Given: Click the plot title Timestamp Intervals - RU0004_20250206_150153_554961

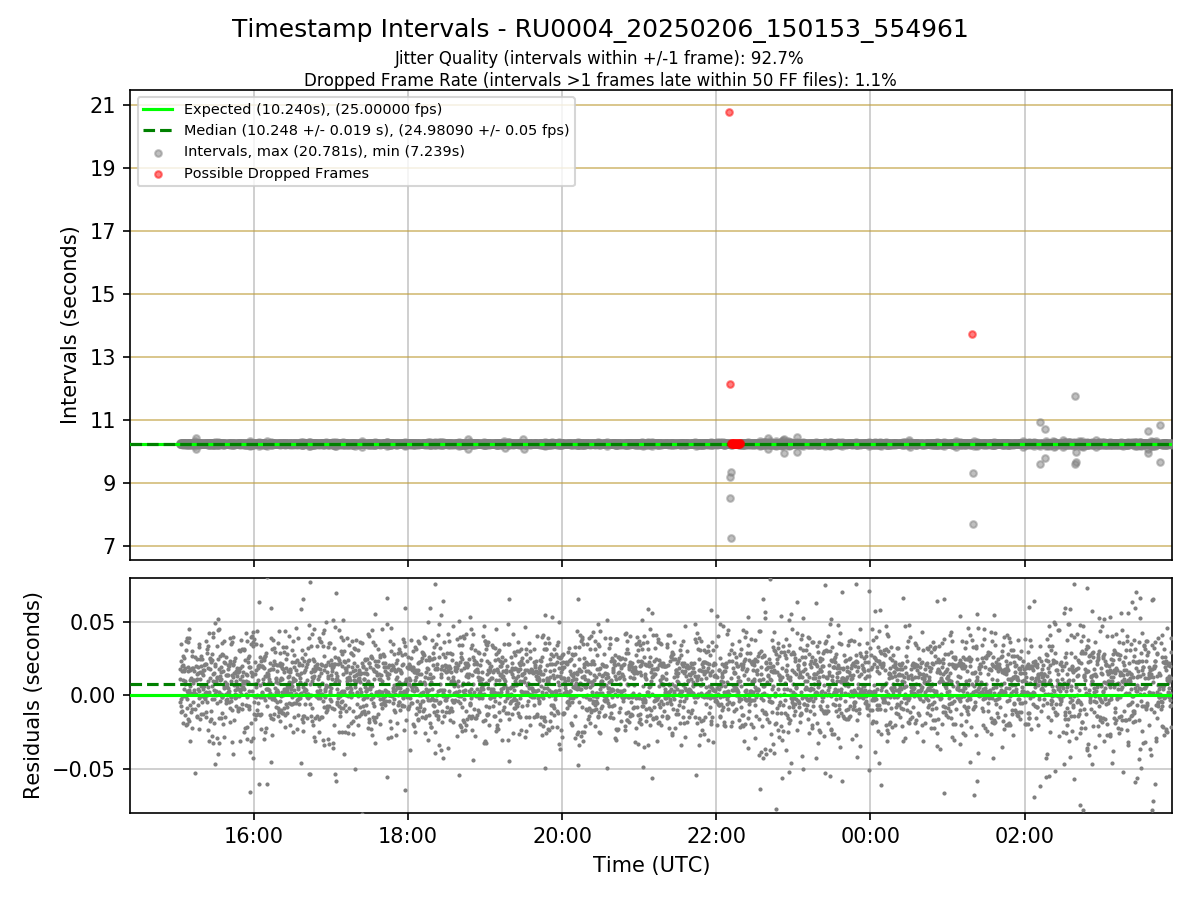Looking at the screenshot, I should point(600,29).
